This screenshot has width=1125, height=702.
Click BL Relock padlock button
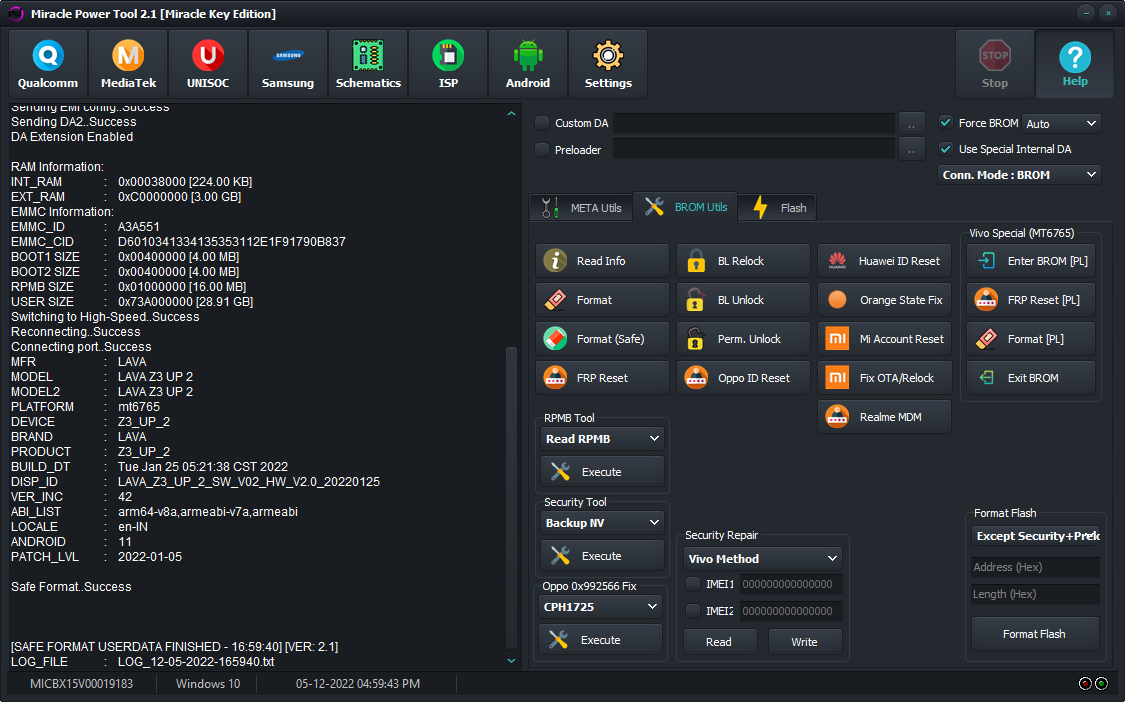743,261
